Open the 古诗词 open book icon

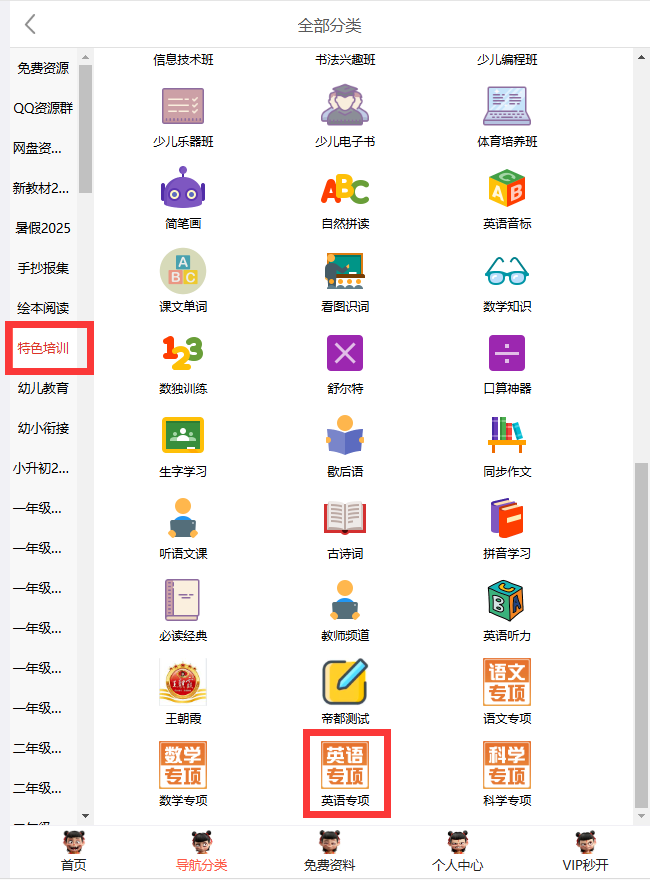click(345, 518)
